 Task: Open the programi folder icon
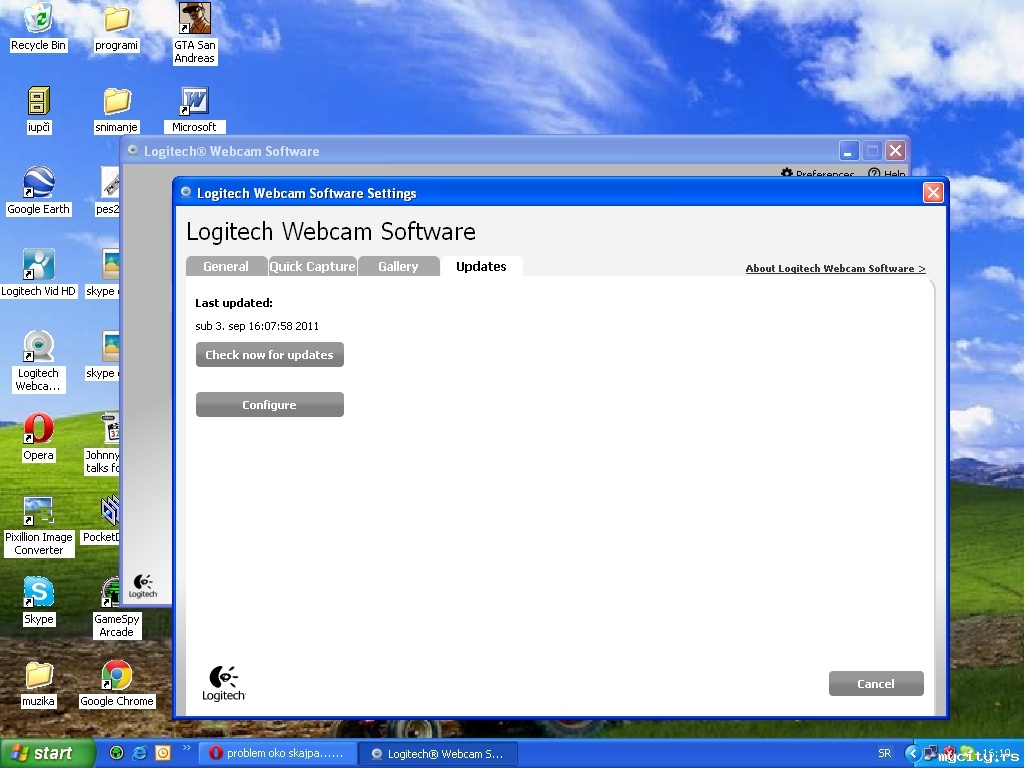pos(116,27)
